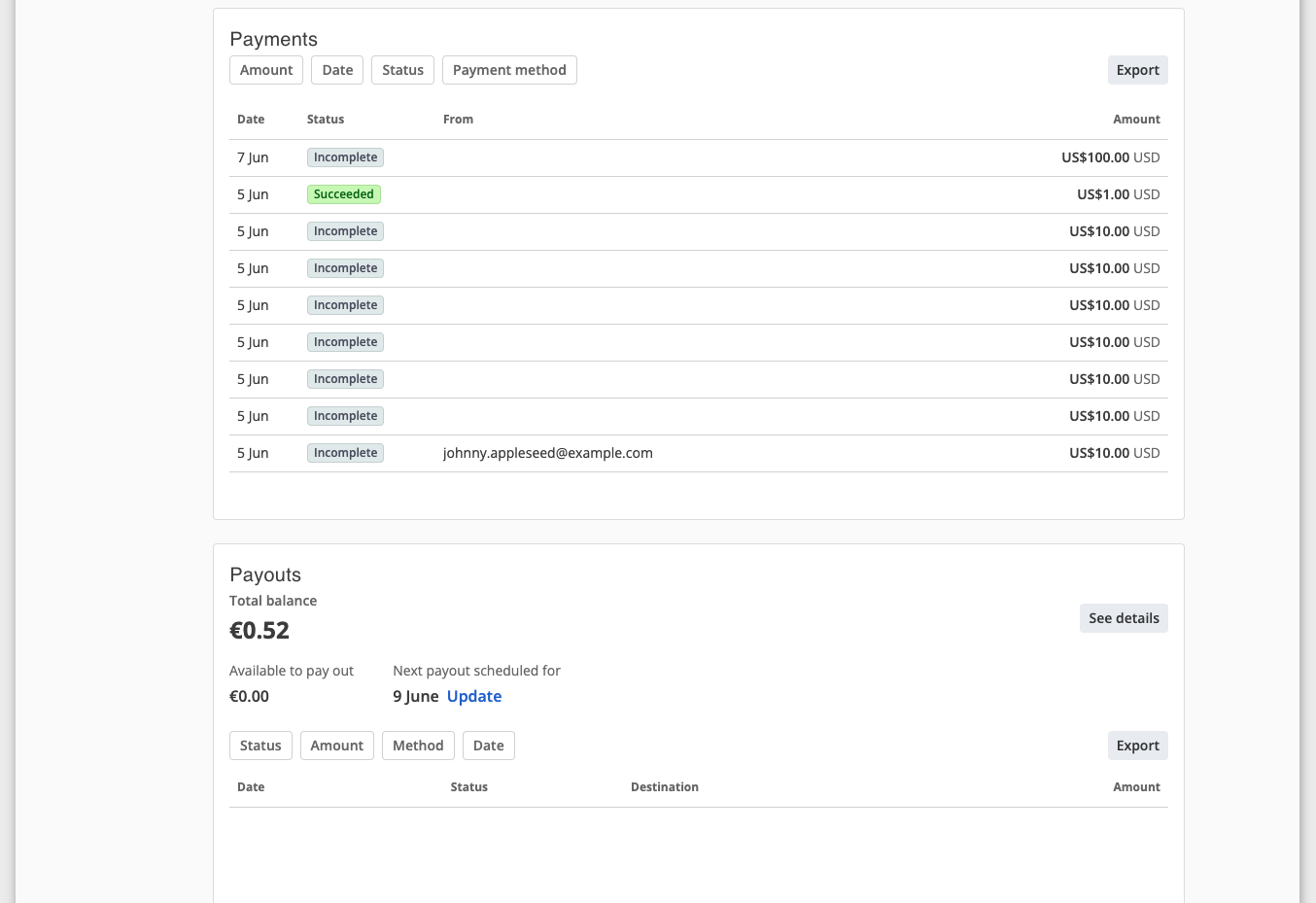Open the Method filter in Payouts
1316x903 pixels.
pyautogui.click(x=418, y=745)
